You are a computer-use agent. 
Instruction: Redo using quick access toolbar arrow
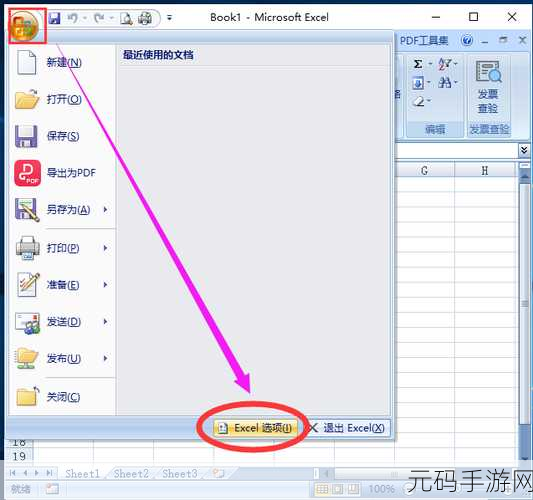99,18
